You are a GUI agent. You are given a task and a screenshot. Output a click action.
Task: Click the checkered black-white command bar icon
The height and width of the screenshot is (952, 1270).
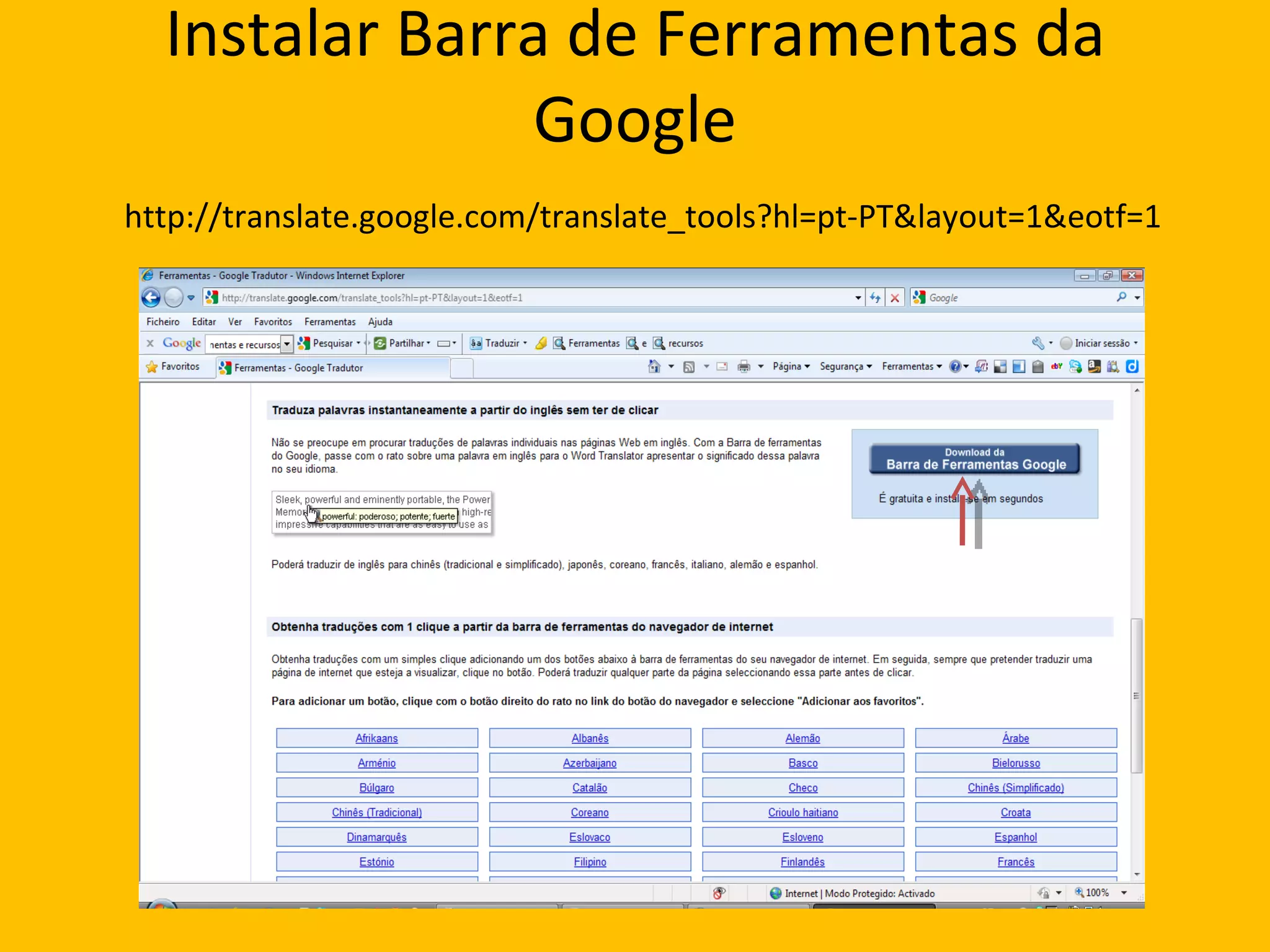click(1000, 366)
